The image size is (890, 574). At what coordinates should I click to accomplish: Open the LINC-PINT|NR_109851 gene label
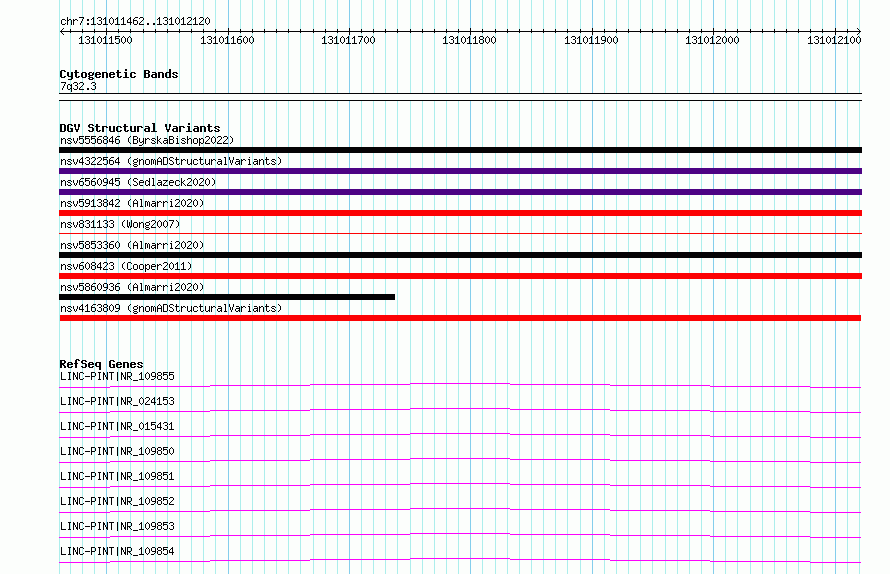point(117,476)
